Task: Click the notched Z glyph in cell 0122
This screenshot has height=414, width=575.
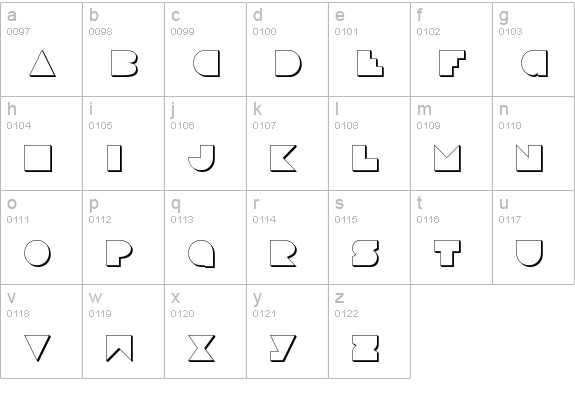Action: point(365,348)
